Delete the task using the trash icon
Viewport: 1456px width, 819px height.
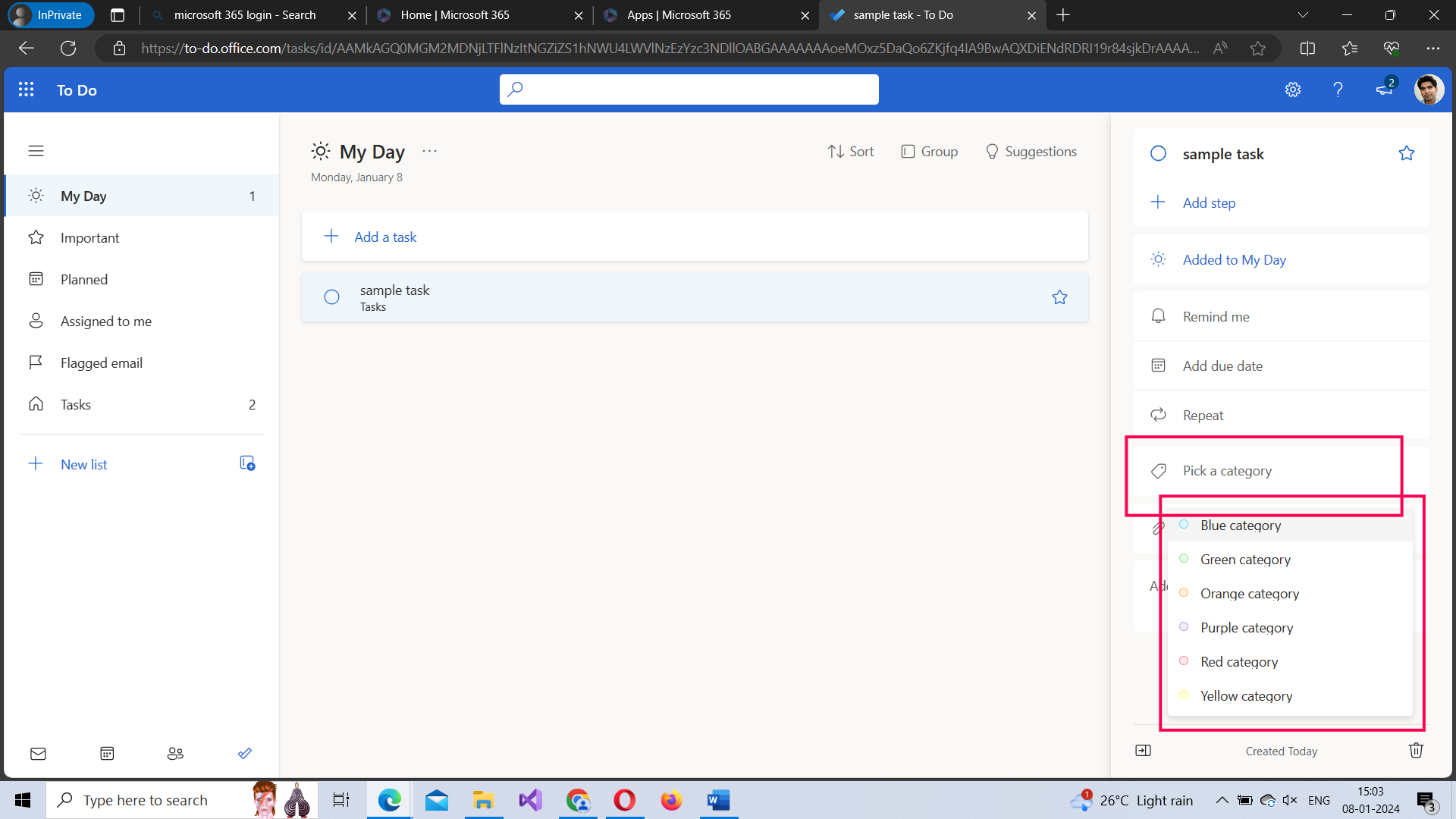tap(1415, 750)
